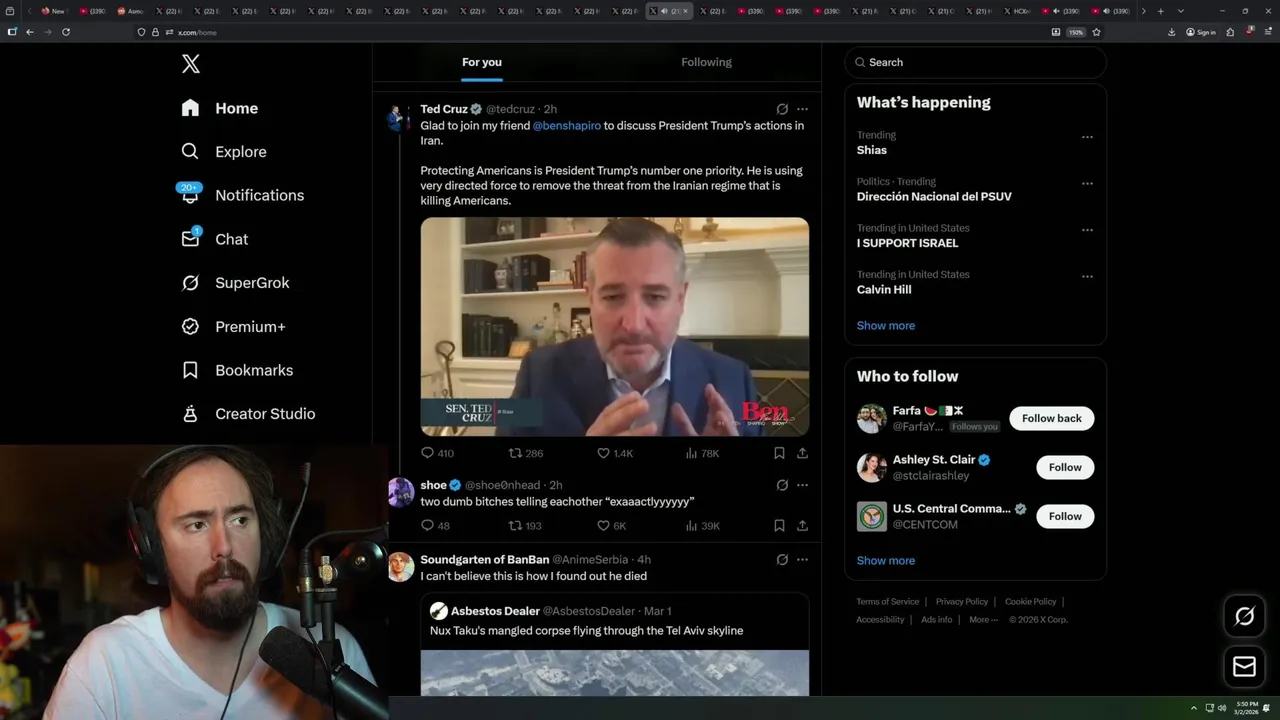Focus the Search input field

coord(976,62)
